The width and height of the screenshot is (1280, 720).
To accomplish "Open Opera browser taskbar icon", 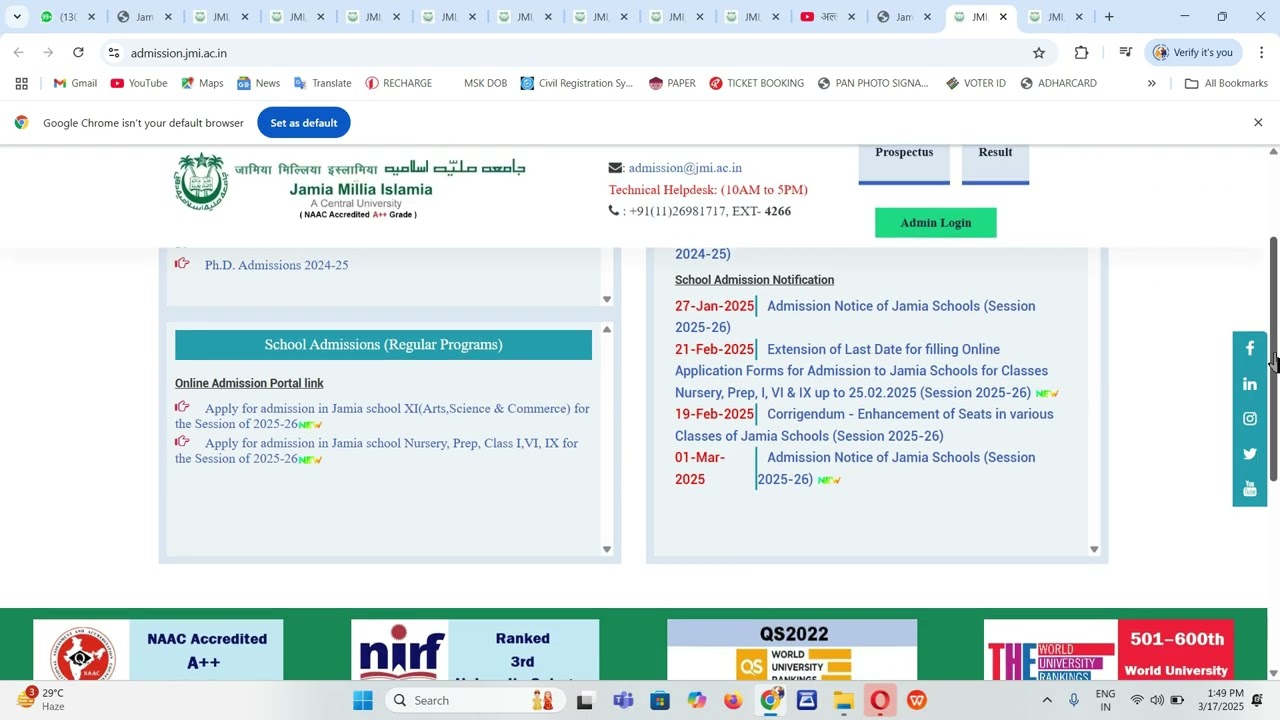I will [x=880, y=700].
